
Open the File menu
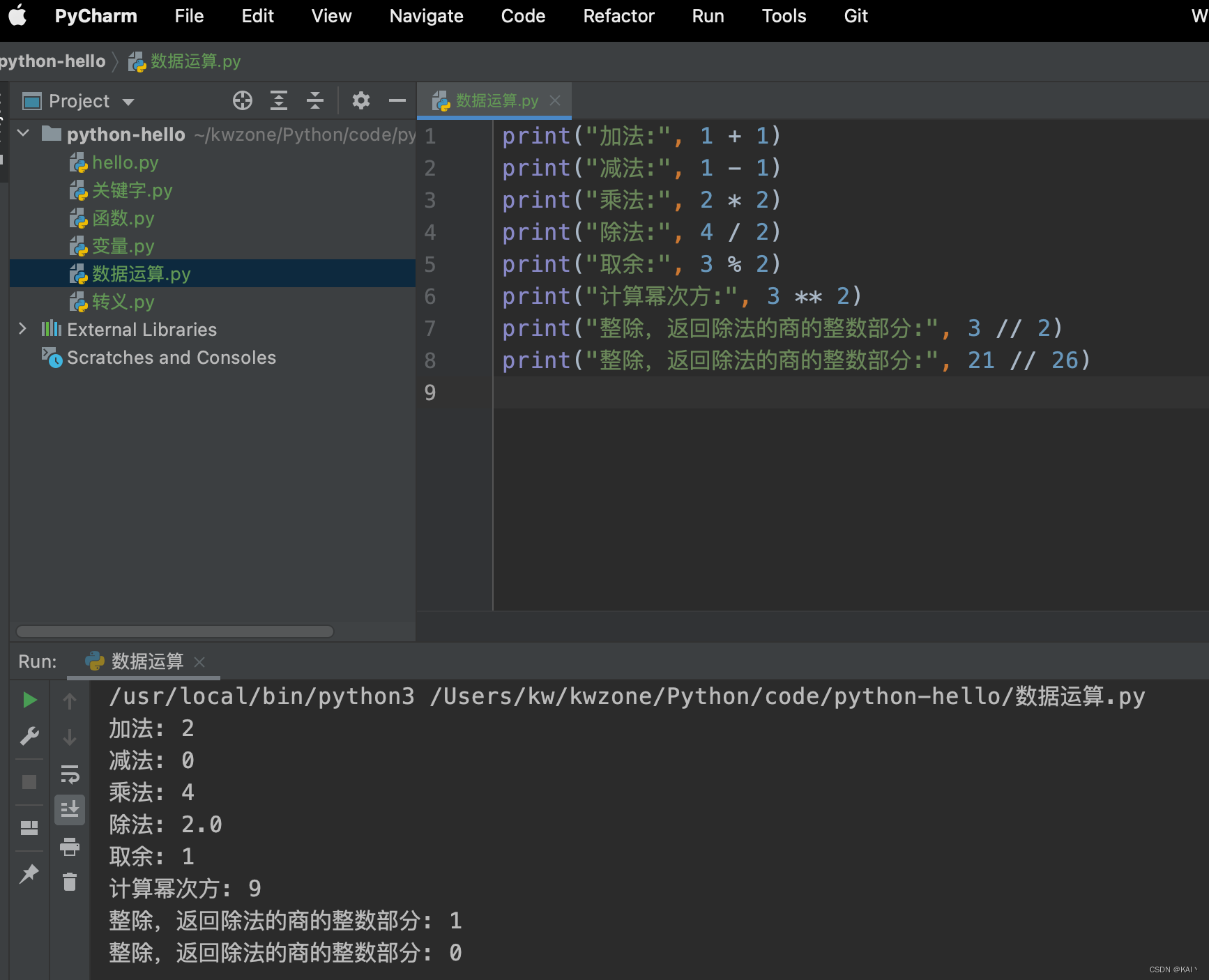coord(189,16)
